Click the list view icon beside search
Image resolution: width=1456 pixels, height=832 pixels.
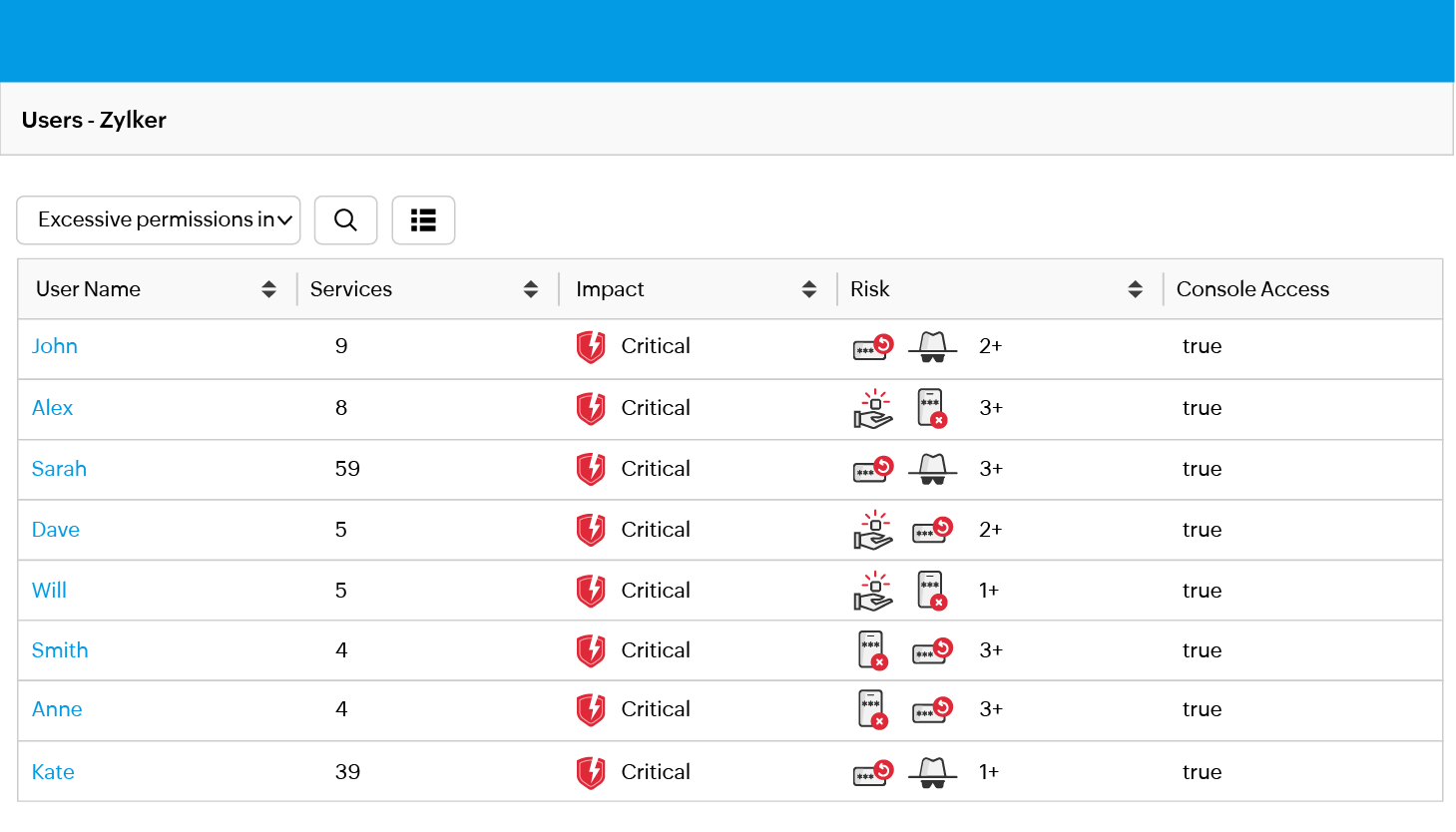423,219
